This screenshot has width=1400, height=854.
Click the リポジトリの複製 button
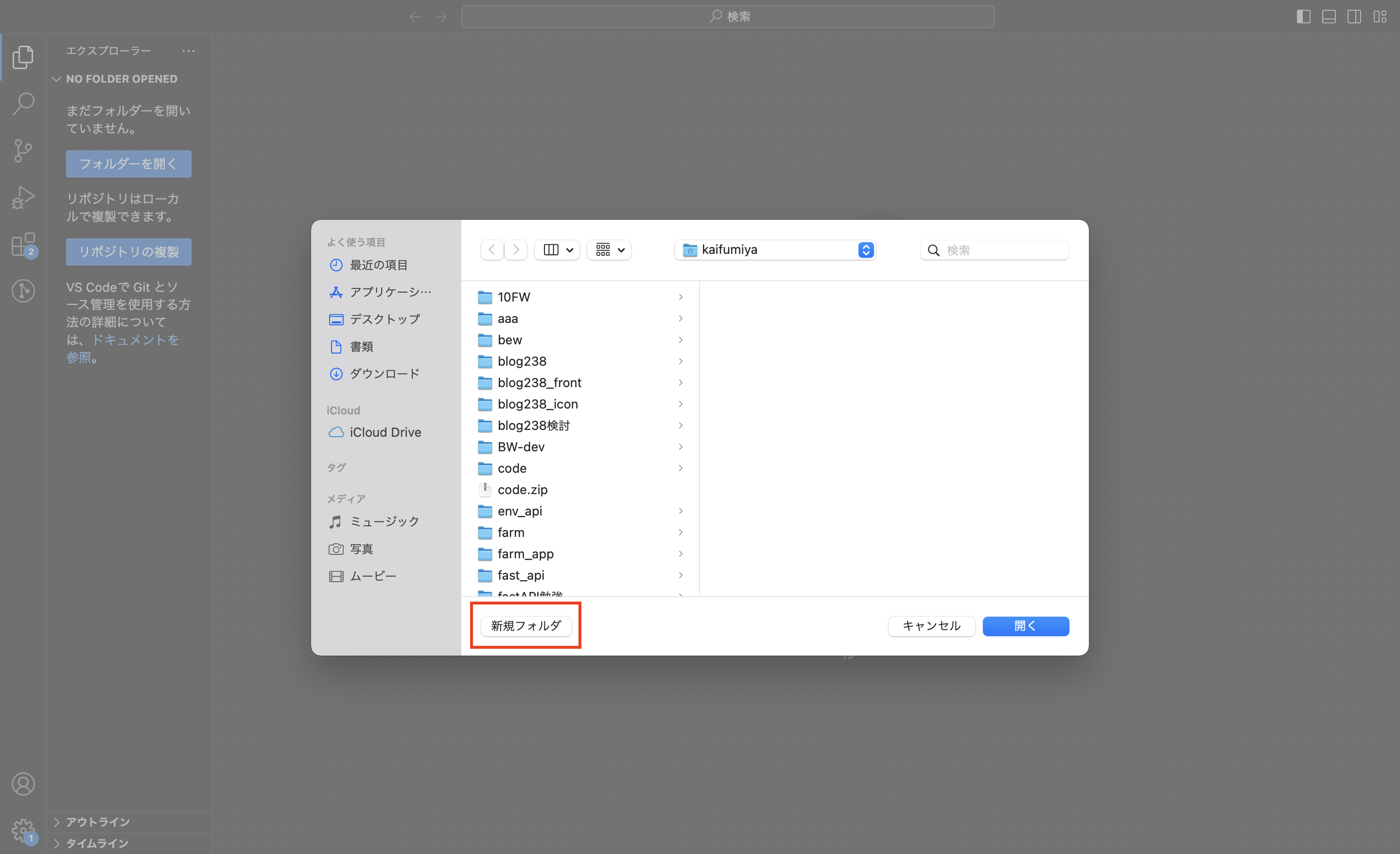coord(128,252)
